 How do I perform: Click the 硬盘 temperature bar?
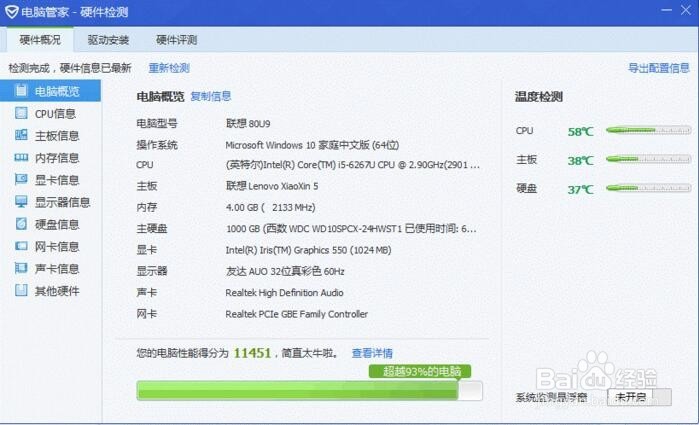tap(649, 188)
